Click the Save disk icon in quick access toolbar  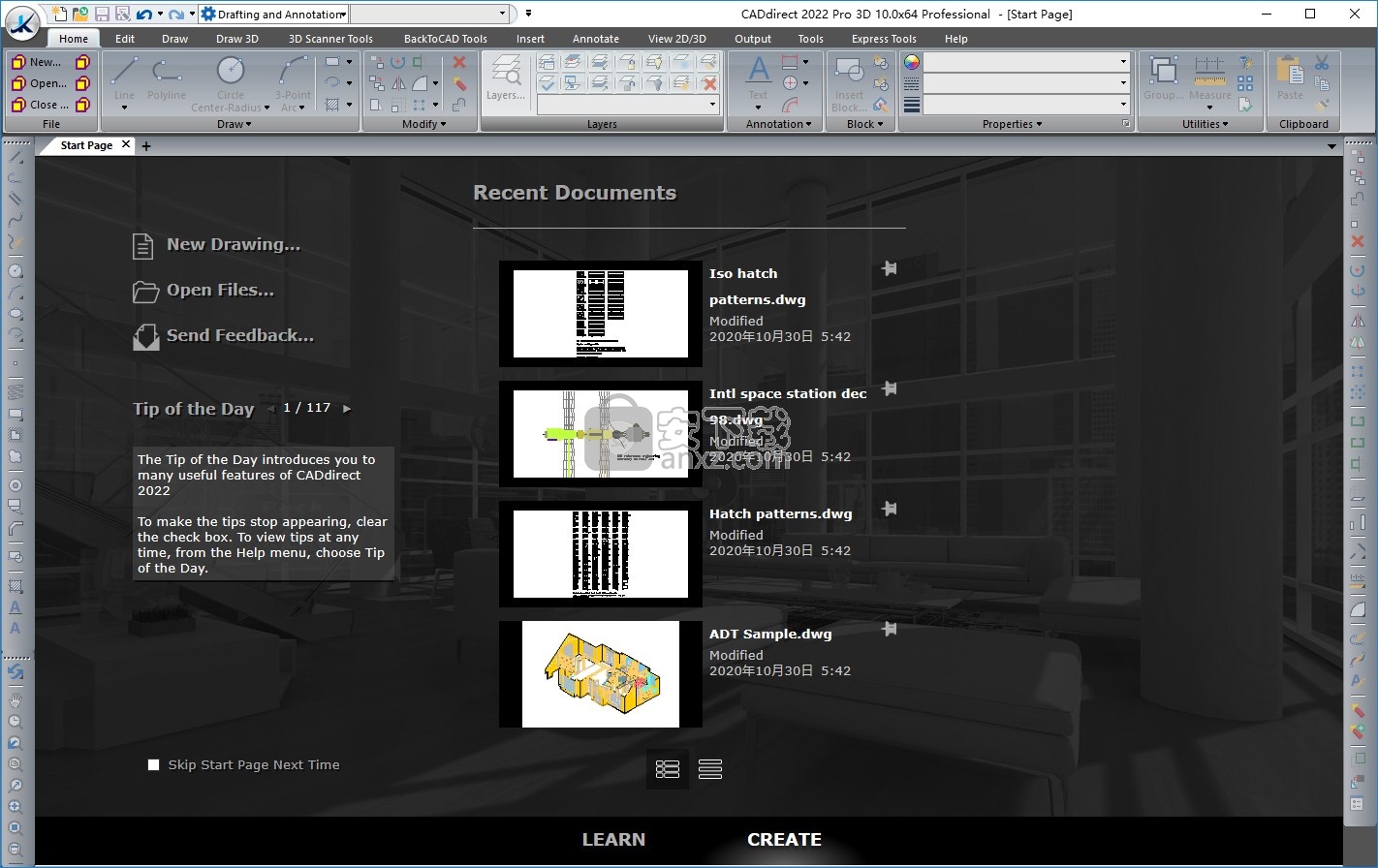click(102, 14)
